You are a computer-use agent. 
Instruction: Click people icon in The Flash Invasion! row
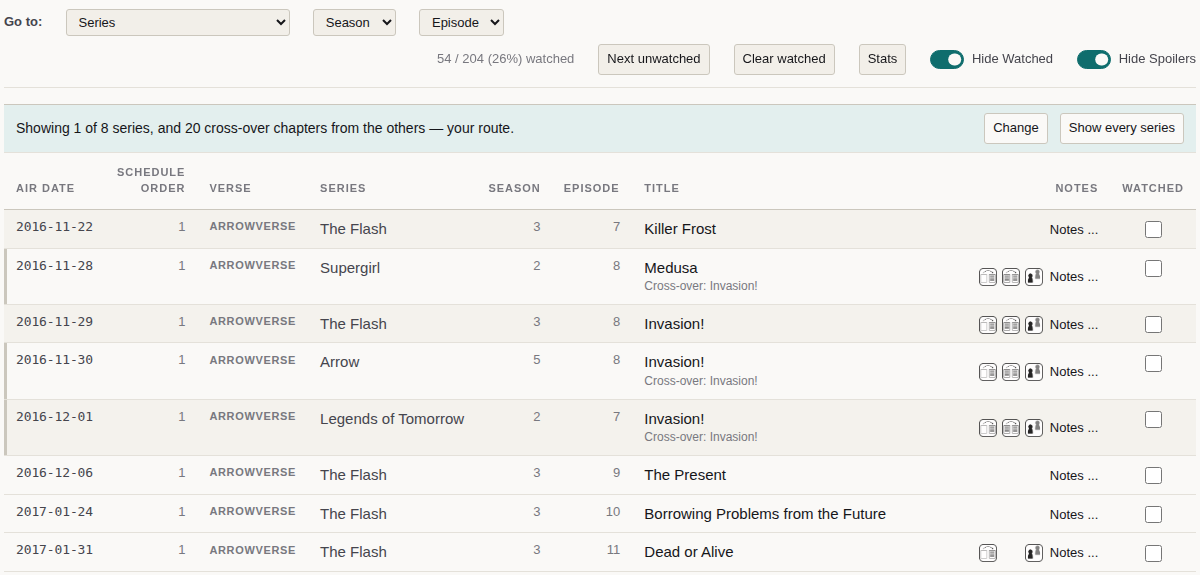tap(1034, 324)
